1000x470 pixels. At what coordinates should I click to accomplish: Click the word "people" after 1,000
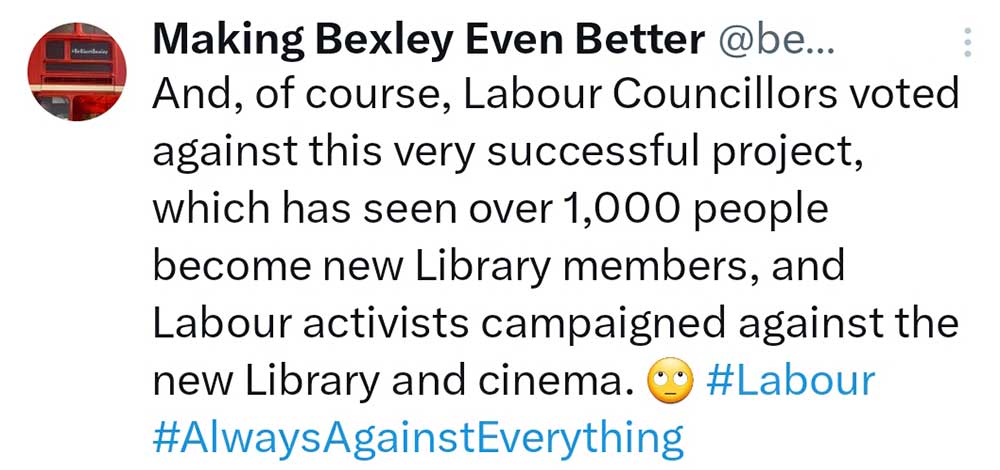(x=773, y=211)
